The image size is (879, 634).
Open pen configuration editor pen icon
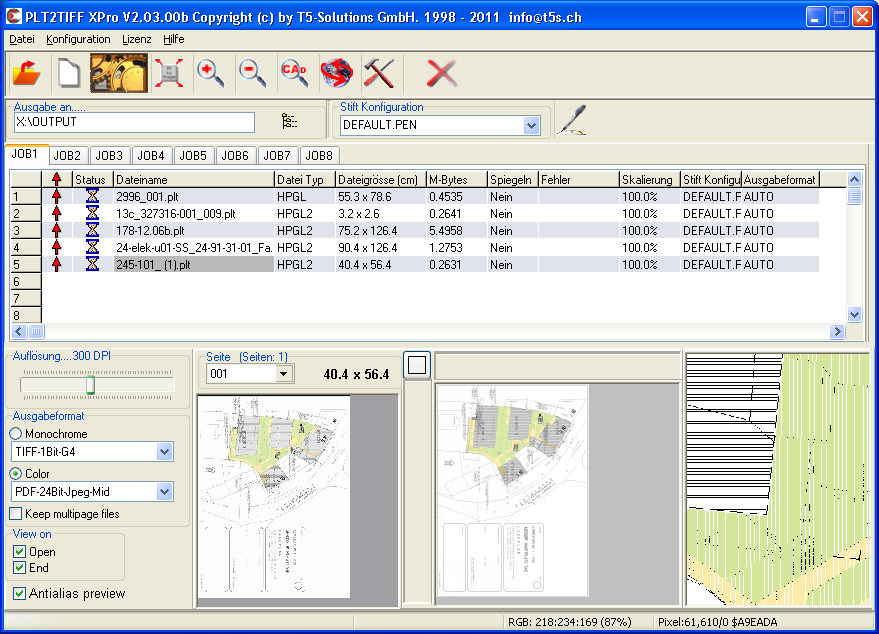point(572,120)
